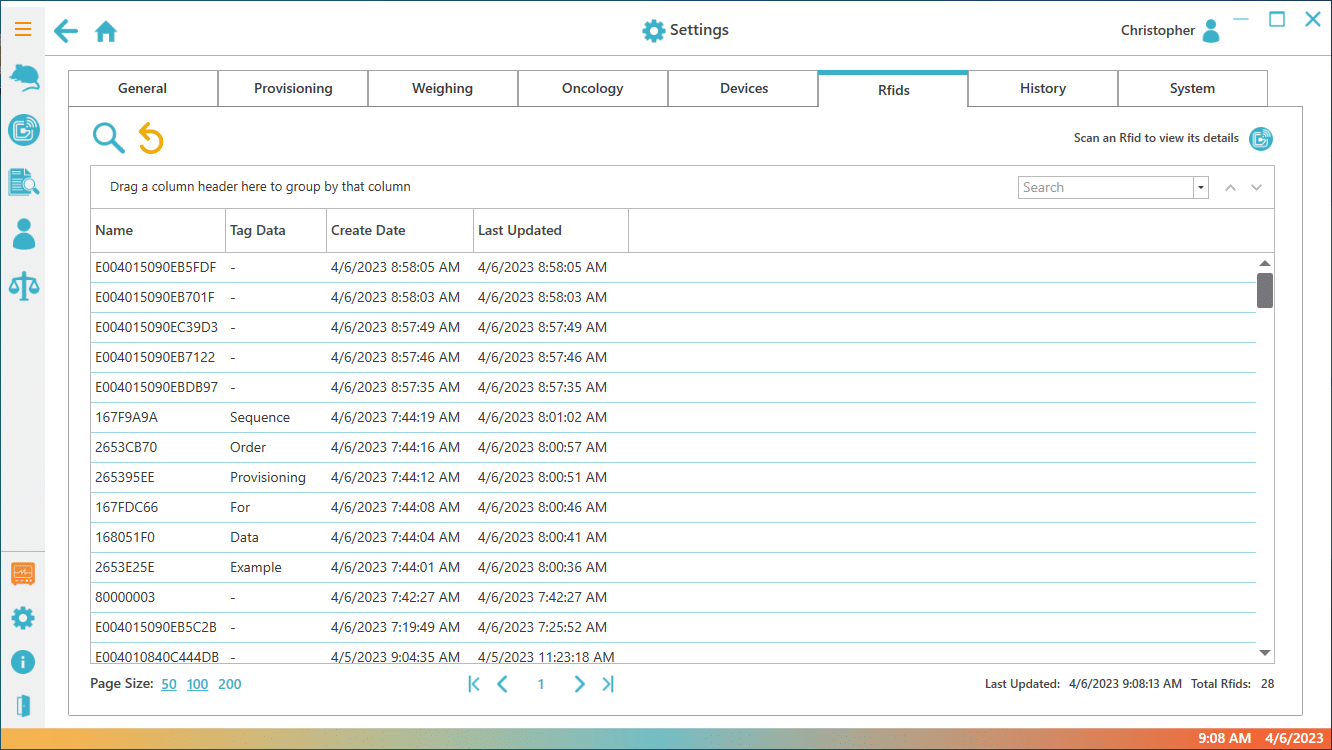Open the user profile icon in the sidebar
Screen dimensions: 1332x750
tap(23, 234)
